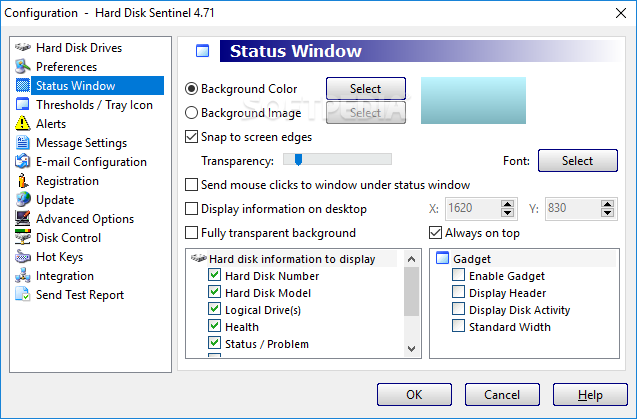637x419 pixels.
Task: Click the Hot Keys keyboard icon
Action: (x=23, y=256)
